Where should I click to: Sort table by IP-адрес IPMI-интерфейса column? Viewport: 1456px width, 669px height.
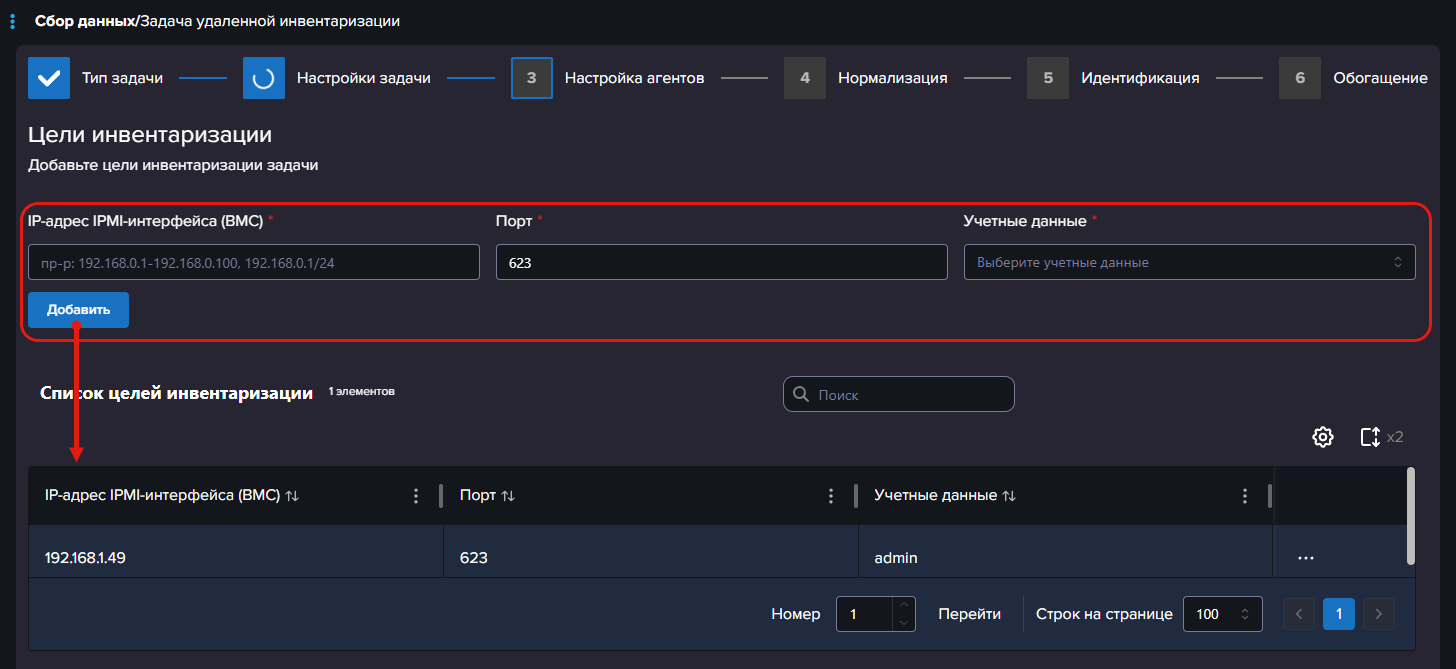[292, 496]
